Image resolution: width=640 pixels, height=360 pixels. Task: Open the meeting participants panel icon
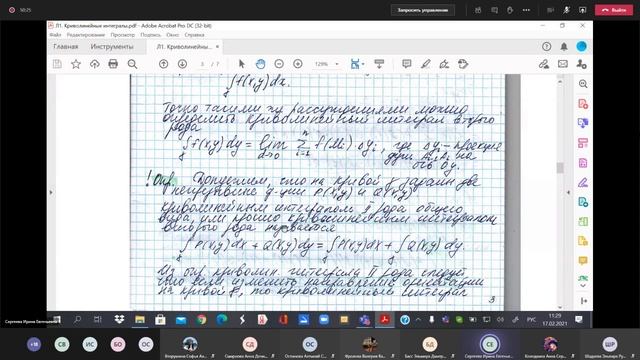pos(478,10)
